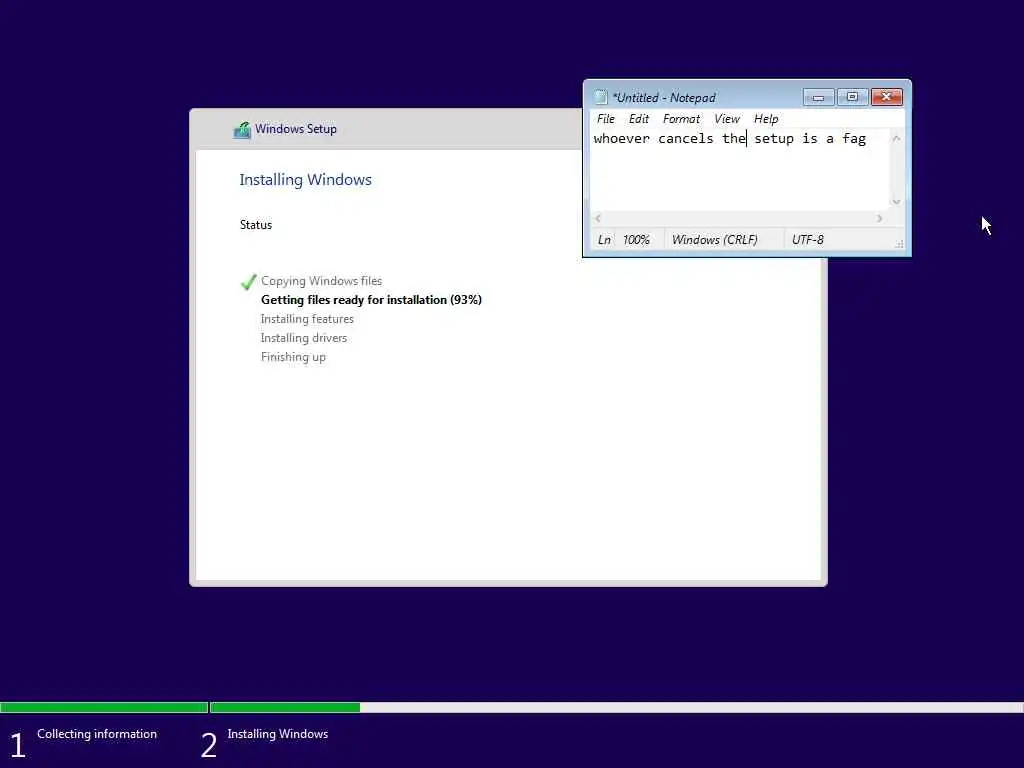This screenshot has height=768, width=1024.
Task: Click the '*Untitled - Notepad' title text
Action: (664, 97)
